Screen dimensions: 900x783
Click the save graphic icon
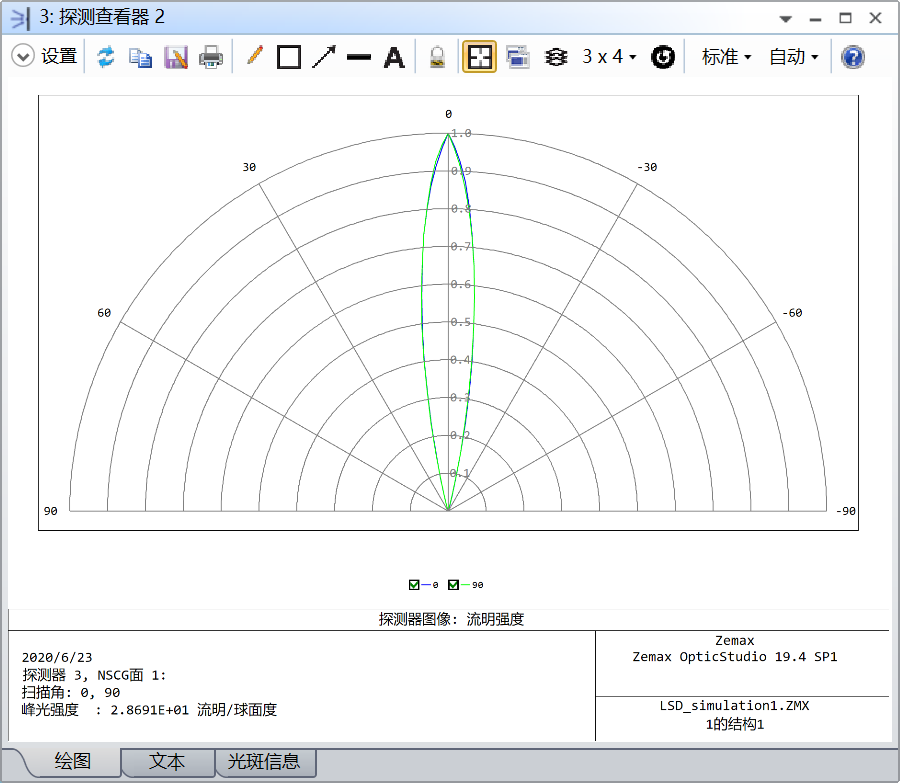coord(176,57)
